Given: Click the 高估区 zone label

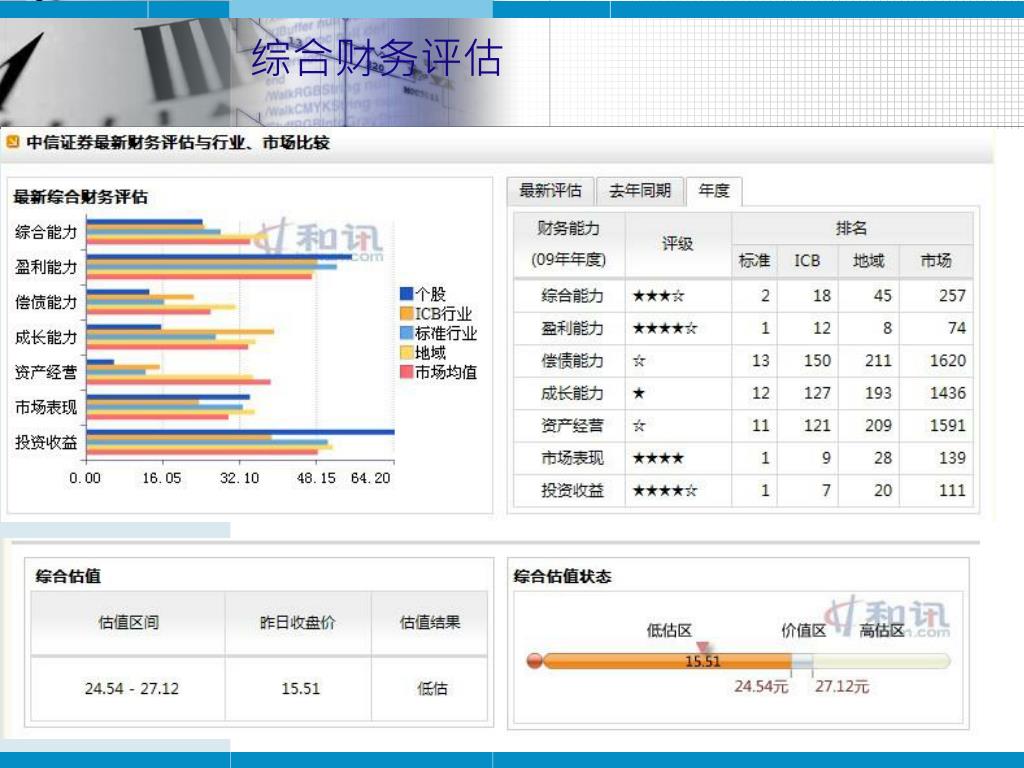Looking at the screenshot, I should click(x=882, y=630).
